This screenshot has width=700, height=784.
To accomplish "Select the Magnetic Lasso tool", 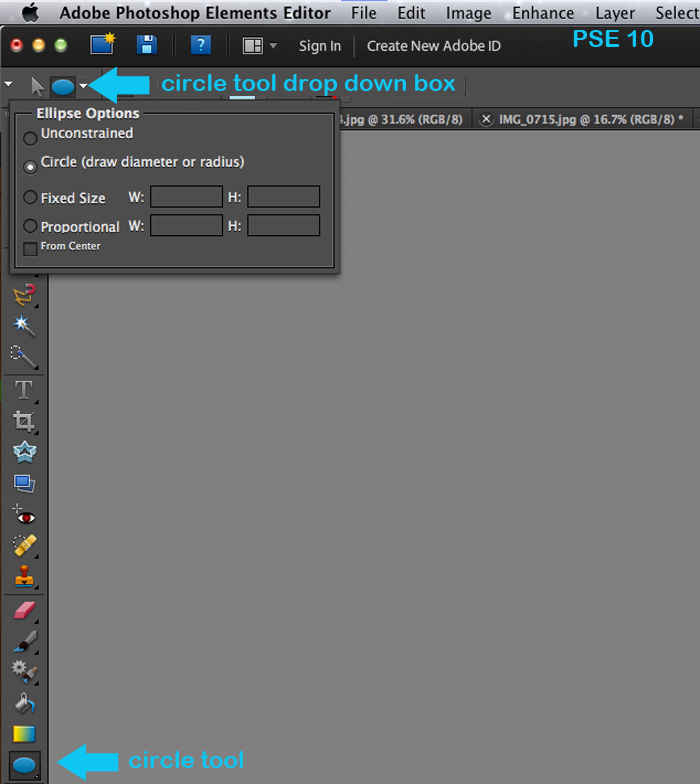I will tap(24, 294).
